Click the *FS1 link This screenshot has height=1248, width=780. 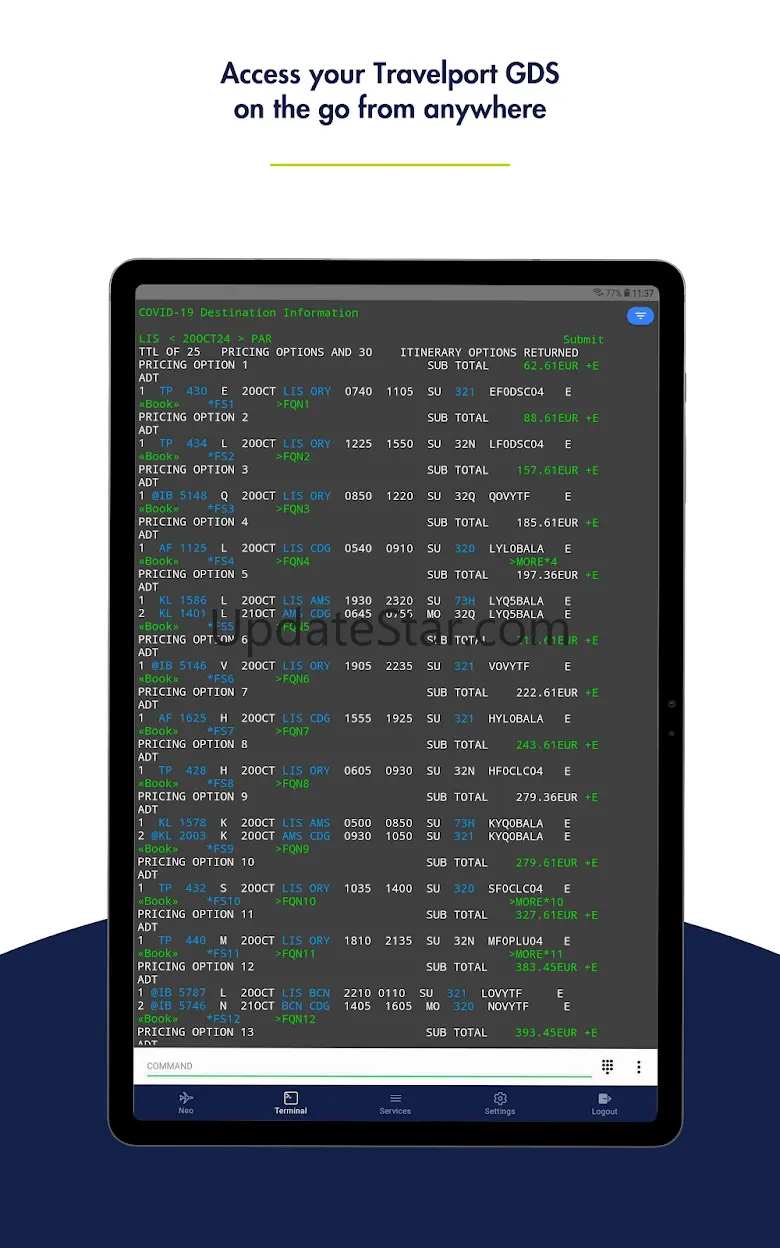220,405
